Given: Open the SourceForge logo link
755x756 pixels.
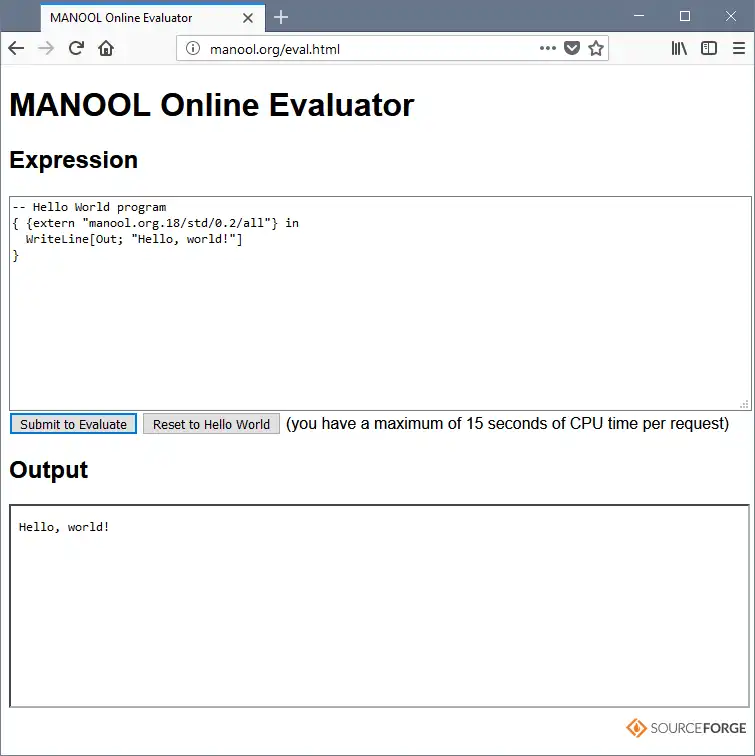Looking at the screenshot, I should (686, 728).
